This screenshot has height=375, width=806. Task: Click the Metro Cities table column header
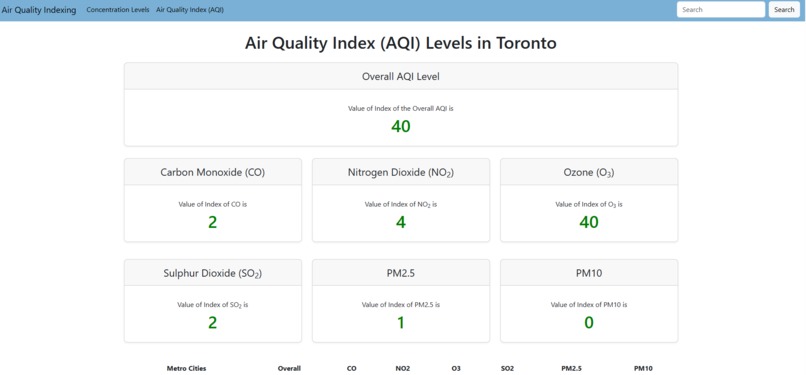click(187, 368)
